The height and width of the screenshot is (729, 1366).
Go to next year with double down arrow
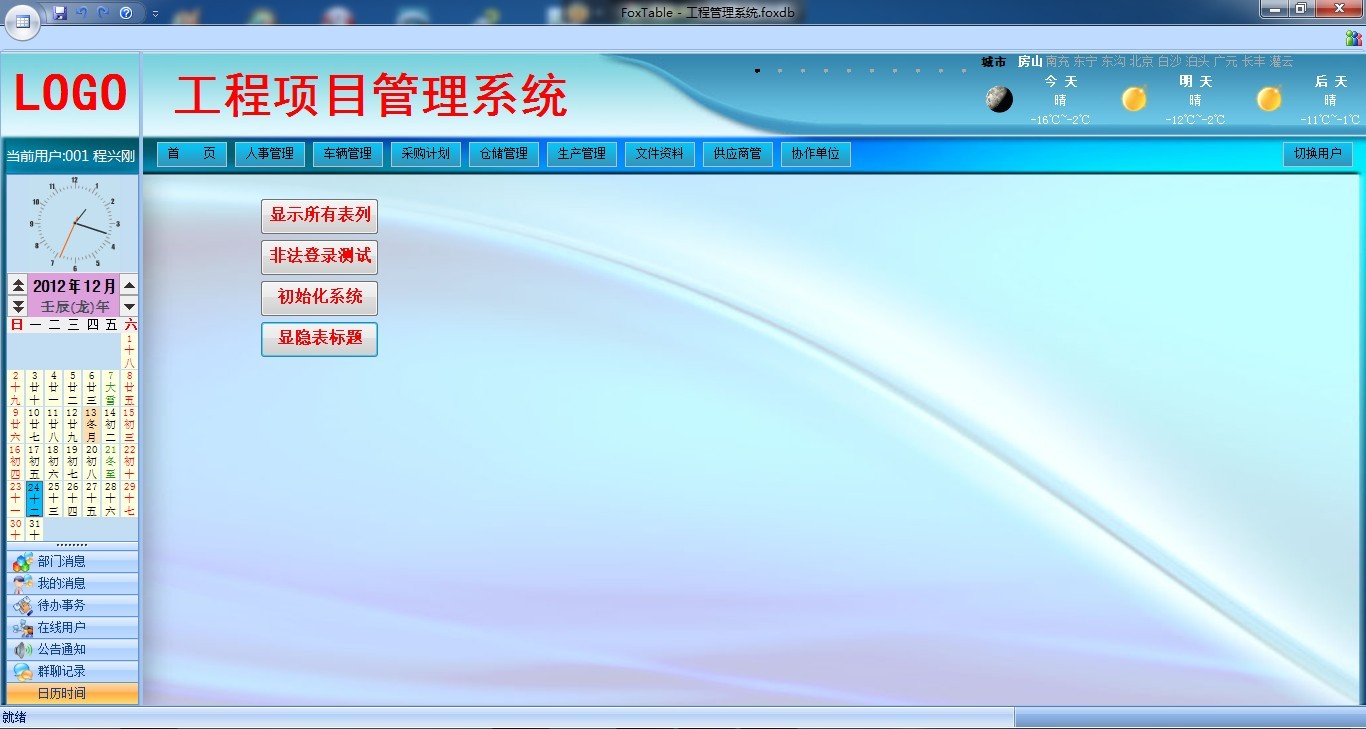(18, 306)
